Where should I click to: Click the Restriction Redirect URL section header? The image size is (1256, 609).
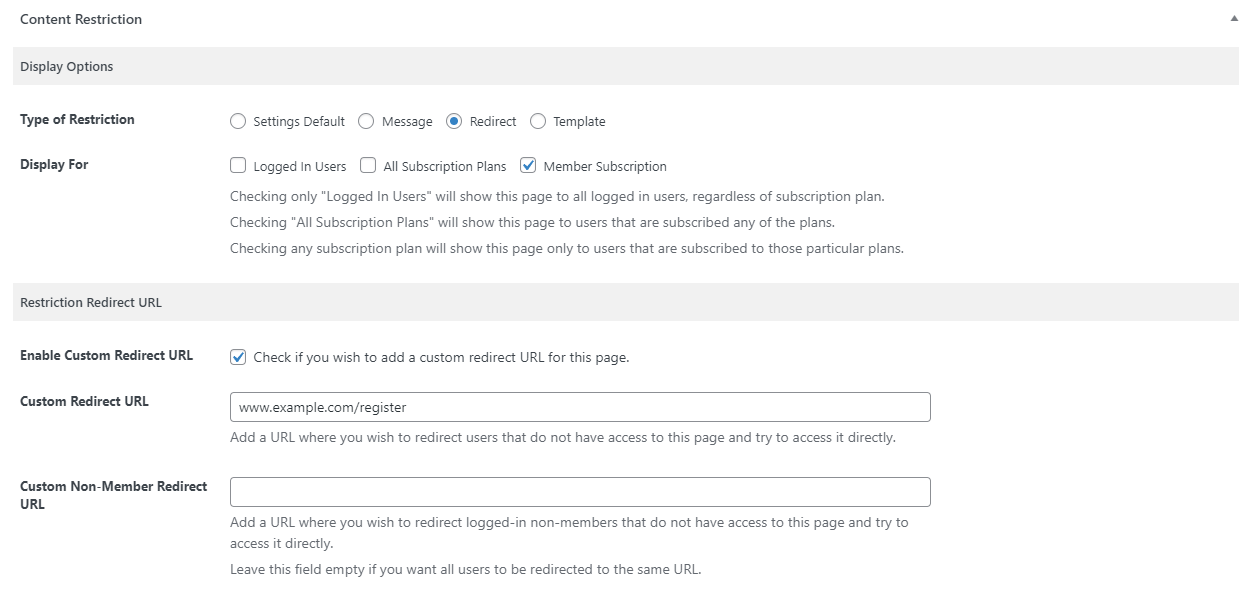coord(91,302)
